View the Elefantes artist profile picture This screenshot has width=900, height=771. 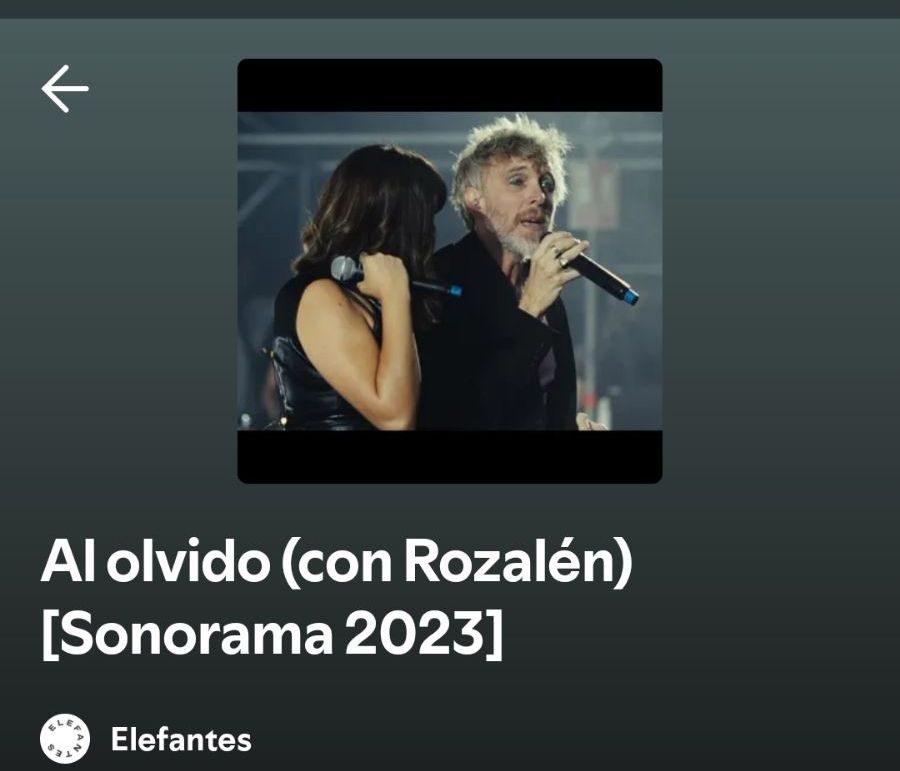point(65,739)
